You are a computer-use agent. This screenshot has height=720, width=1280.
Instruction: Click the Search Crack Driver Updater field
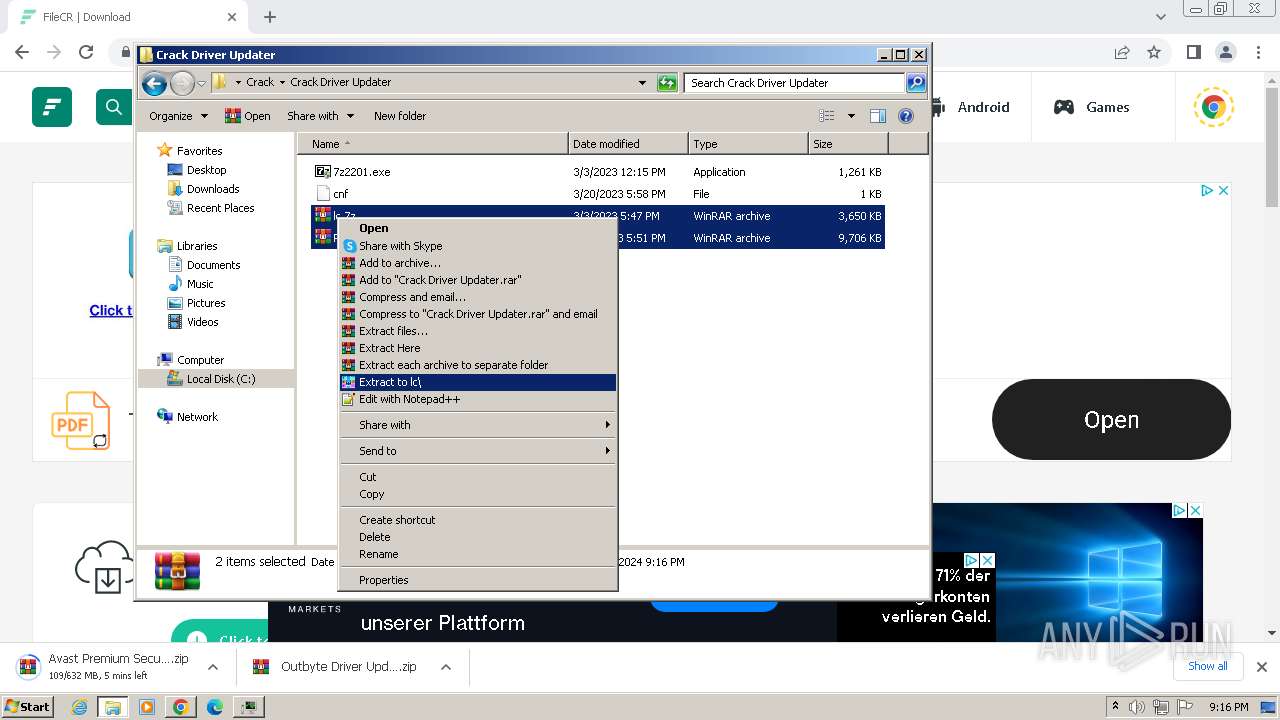pyautogui.click(x=795, y=83)
